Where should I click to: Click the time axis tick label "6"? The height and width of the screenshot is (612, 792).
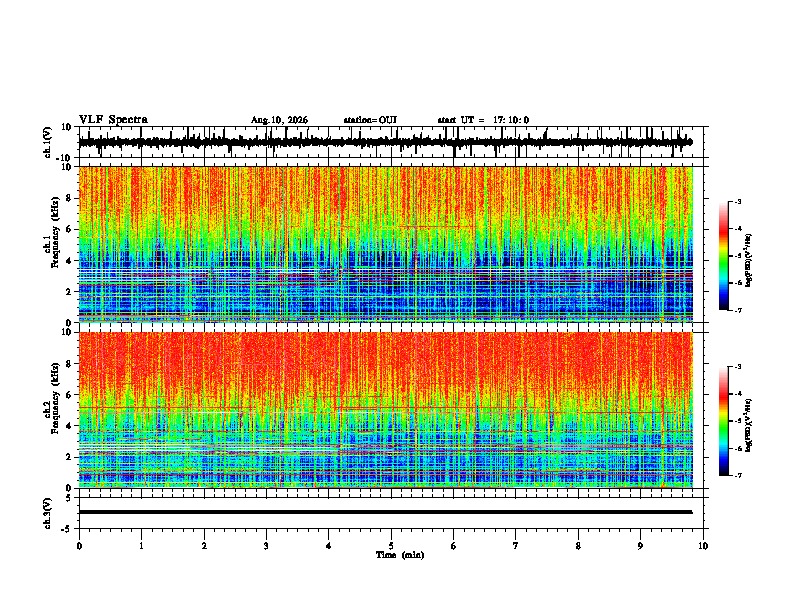tap(454, 546)
